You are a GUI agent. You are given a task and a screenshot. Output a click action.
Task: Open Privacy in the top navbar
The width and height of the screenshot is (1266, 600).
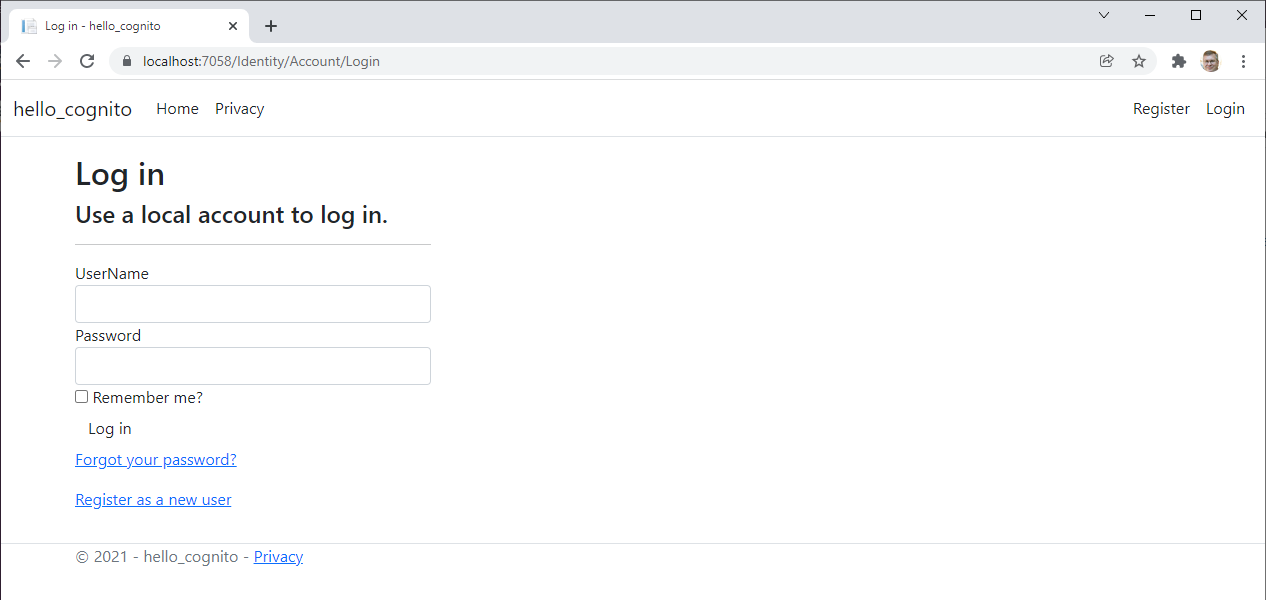pyautogui.click(x=240, y=109)
